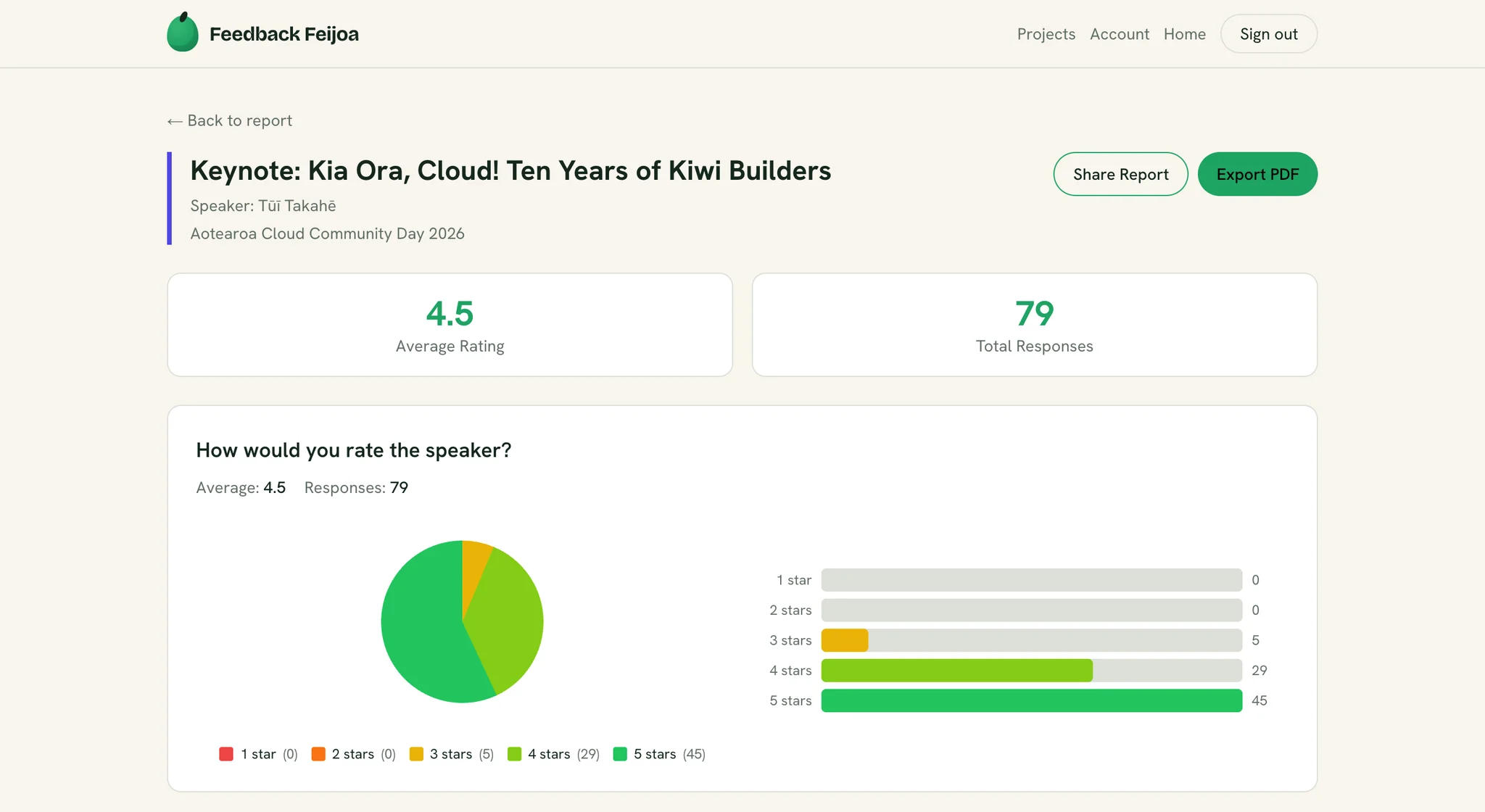Click the '29' count beside 4 stars bar

coord(1259,671)
